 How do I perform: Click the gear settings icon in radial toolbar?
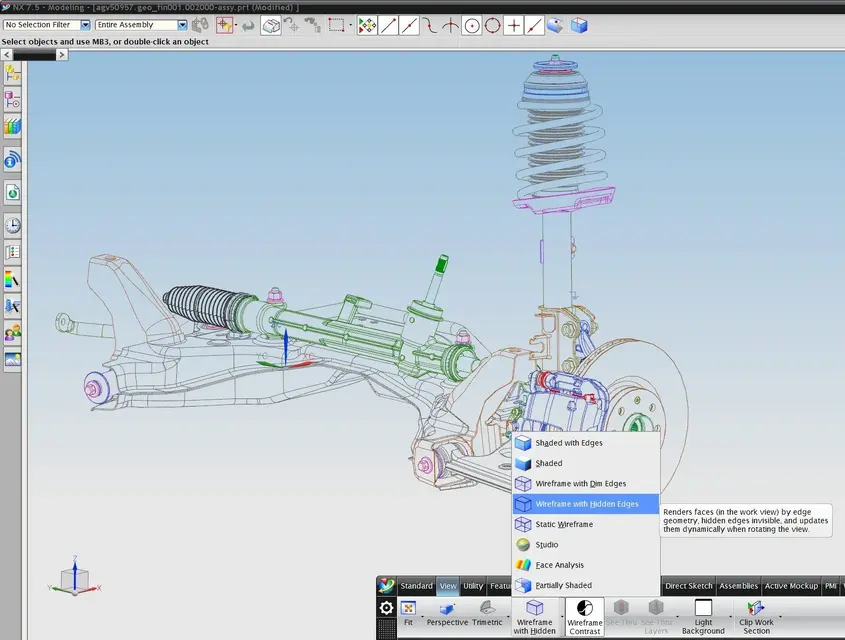386,608
